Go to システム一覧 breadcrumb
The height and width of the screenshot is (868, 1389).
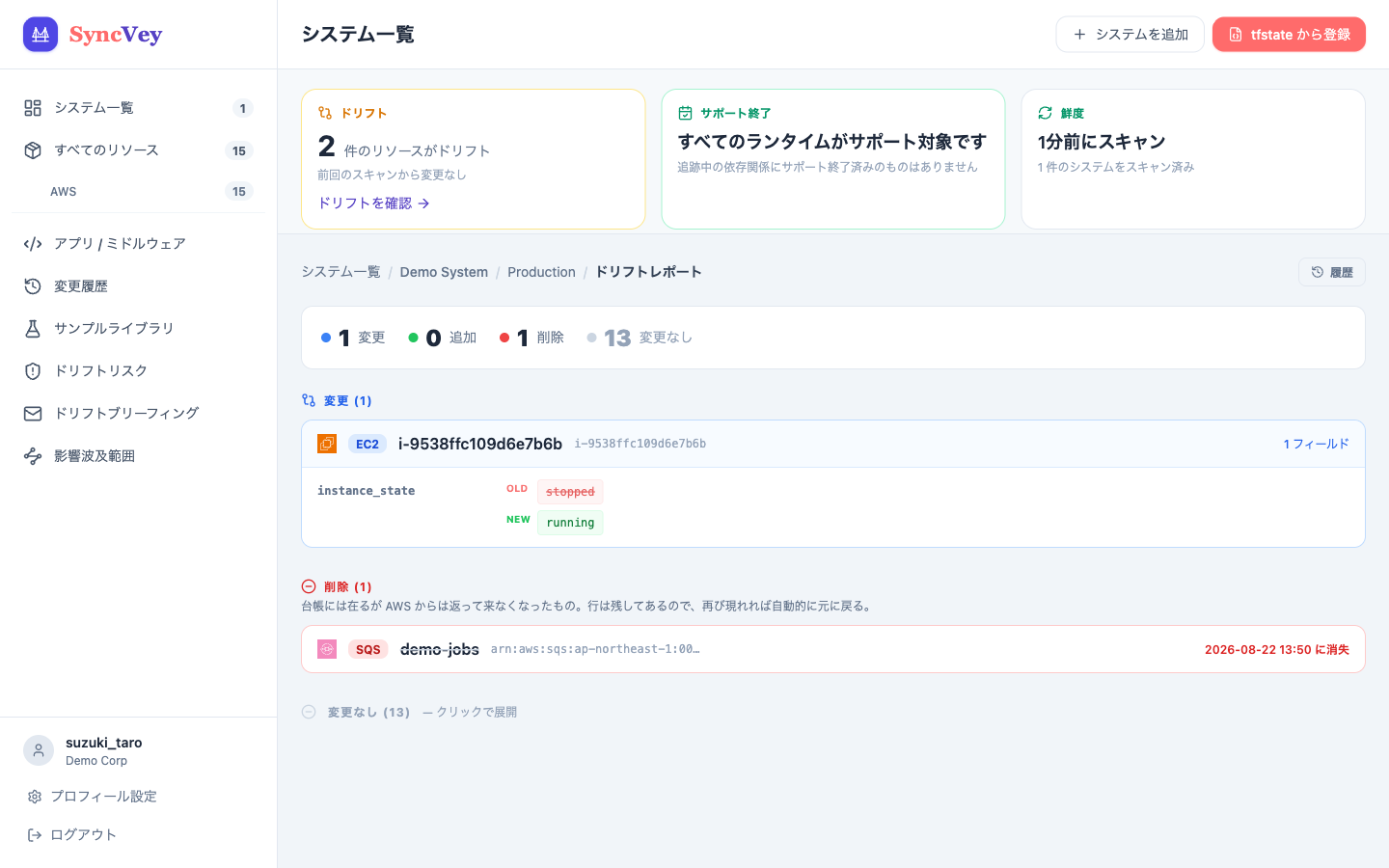click(x=340, y=272)
